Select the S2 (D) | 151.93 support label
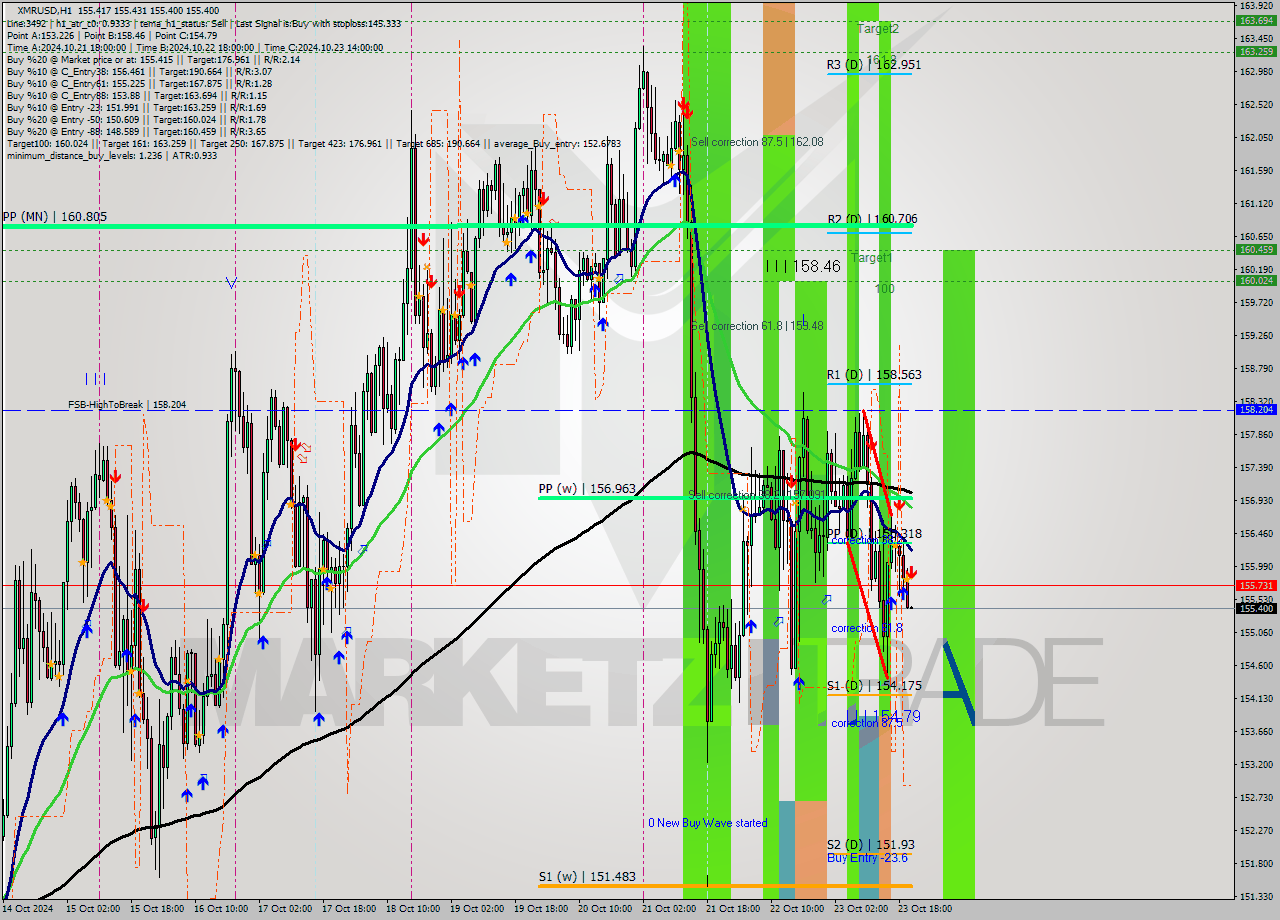Viewport: 1280px width, 920px height. point(870,845)
